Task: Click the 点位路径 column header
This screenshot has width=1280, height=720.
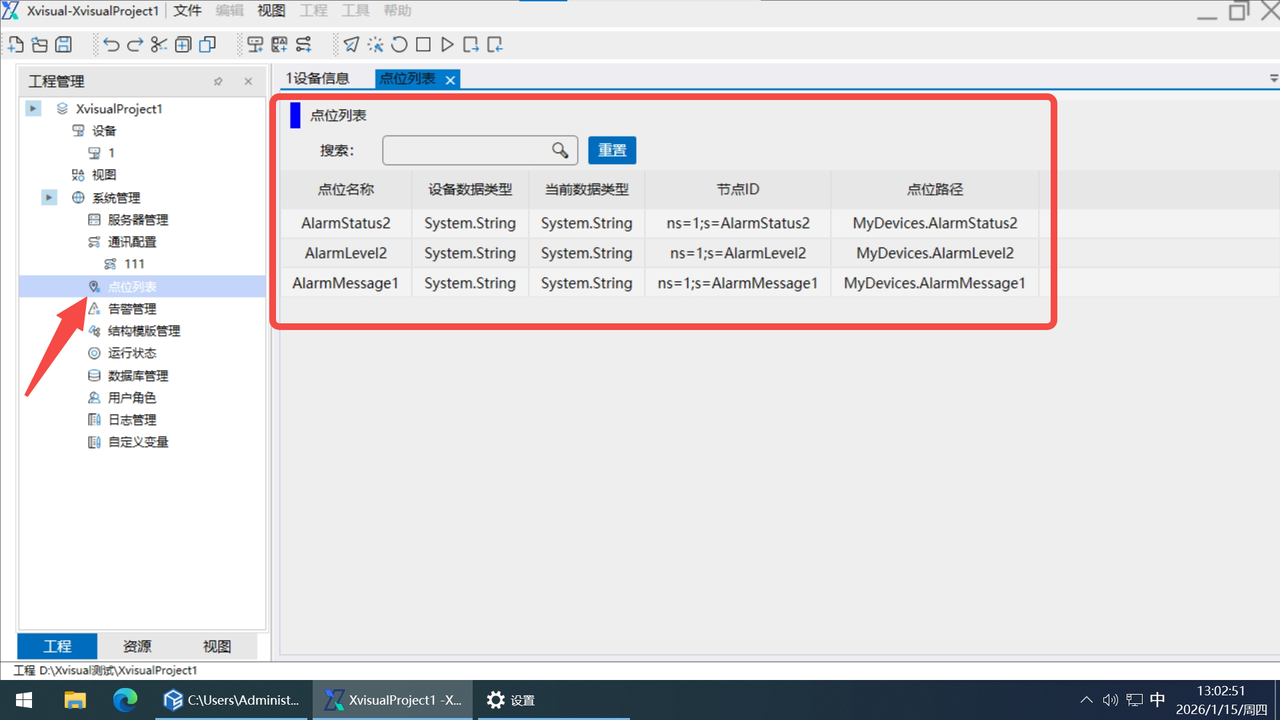Action: click(x=935, y=189)
